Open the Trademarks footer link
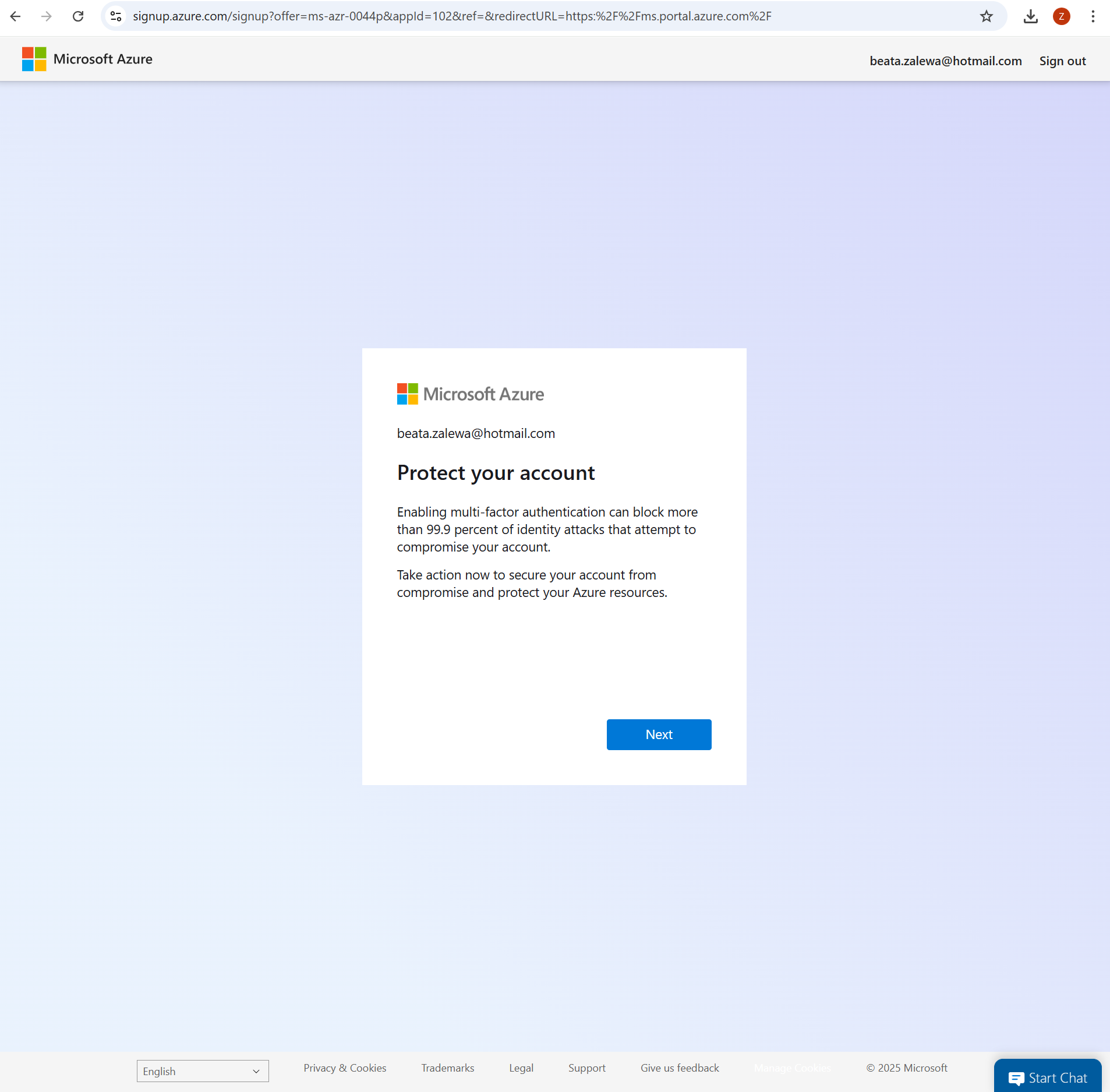1110x1092 pixels. click(x=447, y=1068)
